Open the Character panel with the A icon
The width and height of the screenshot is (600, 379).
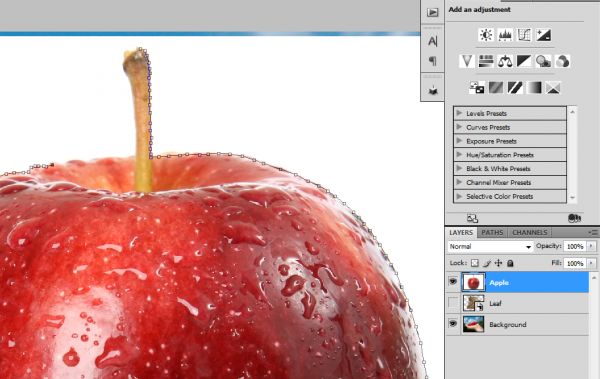[433, 41]
